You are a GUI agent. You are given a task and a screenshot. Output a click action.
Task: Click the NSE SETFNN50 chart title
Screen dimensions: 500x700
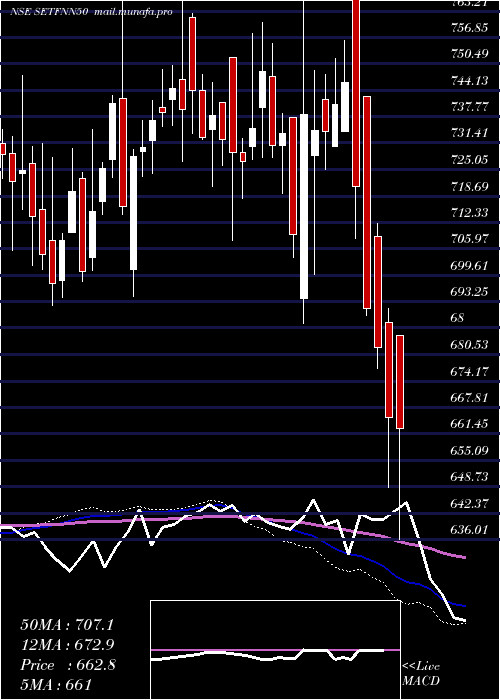point(50,12)
